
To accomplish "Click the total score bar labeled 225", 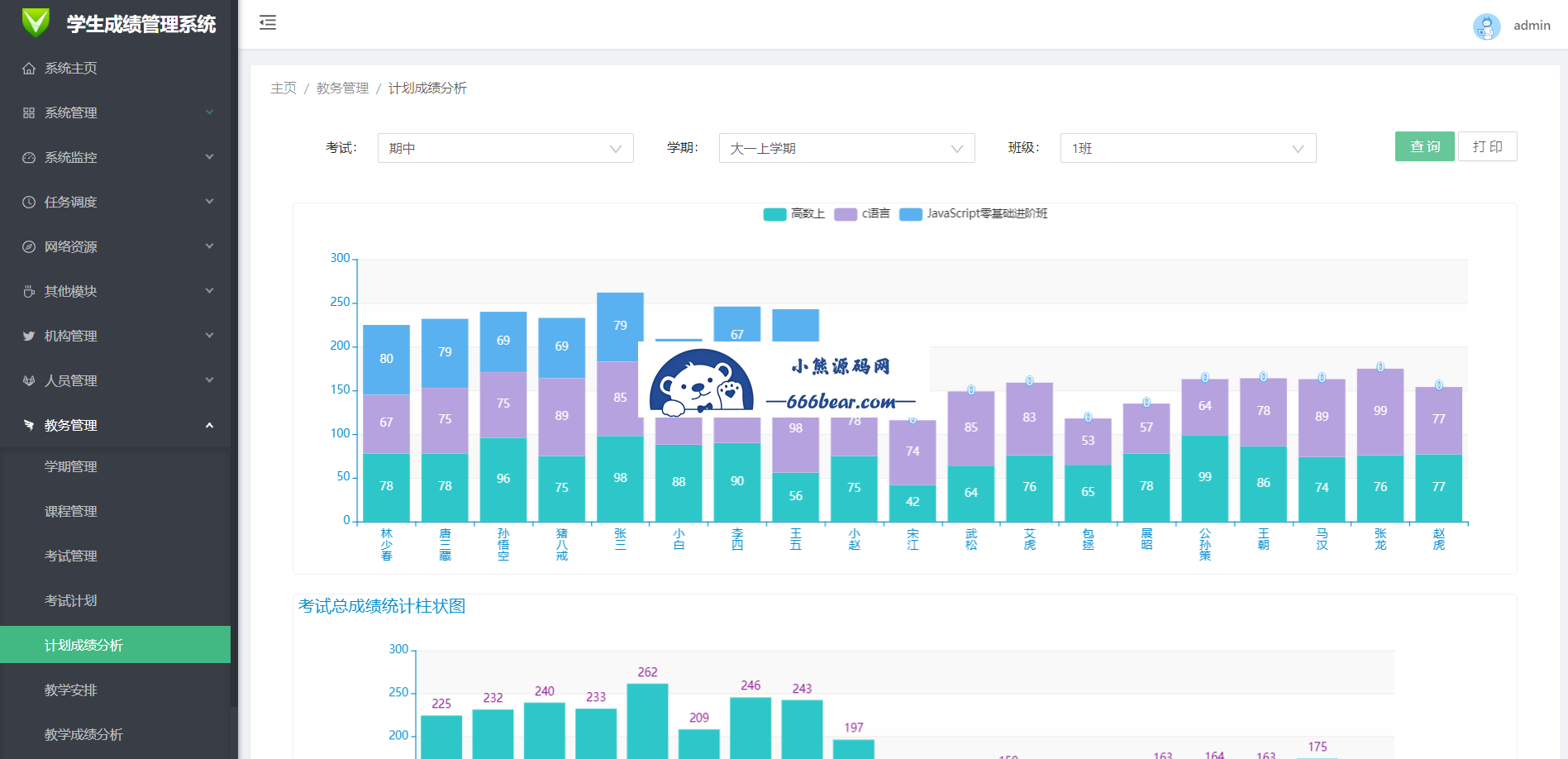I will coord(441,738).
